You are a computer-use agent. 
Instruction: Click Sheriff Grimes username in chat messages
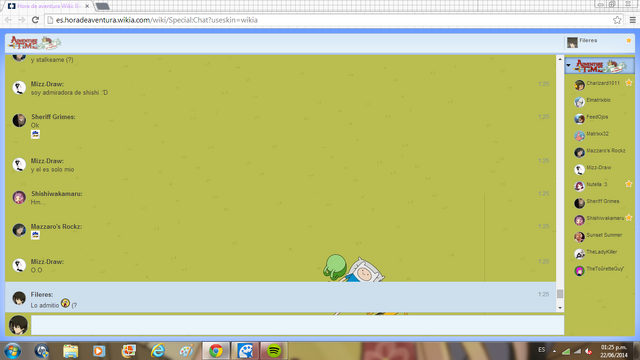53,117
